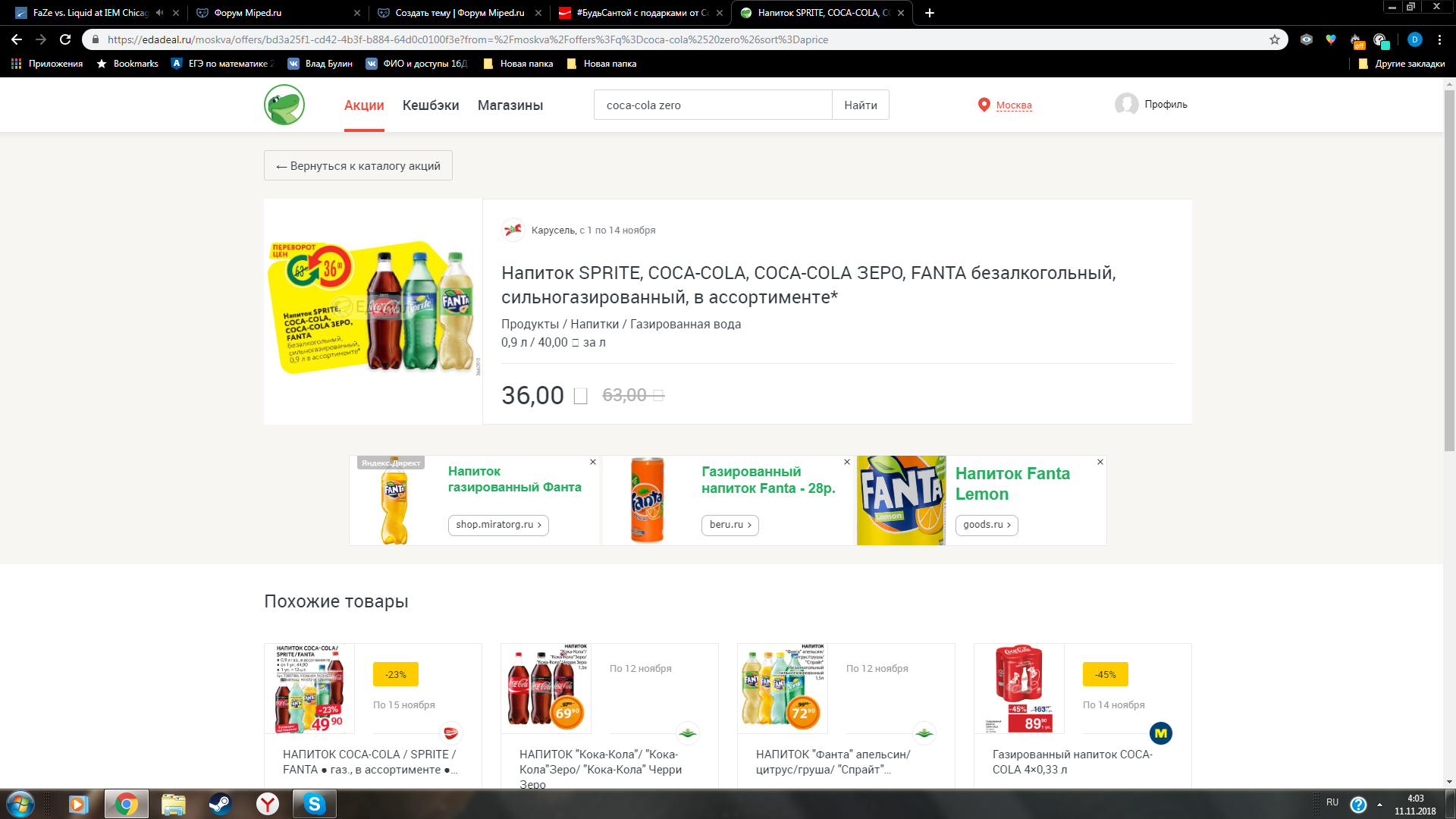Click the Найти search button
The height and width of the screenshot is (819, 1456).
pyautogui.click(x=861, y=105)
